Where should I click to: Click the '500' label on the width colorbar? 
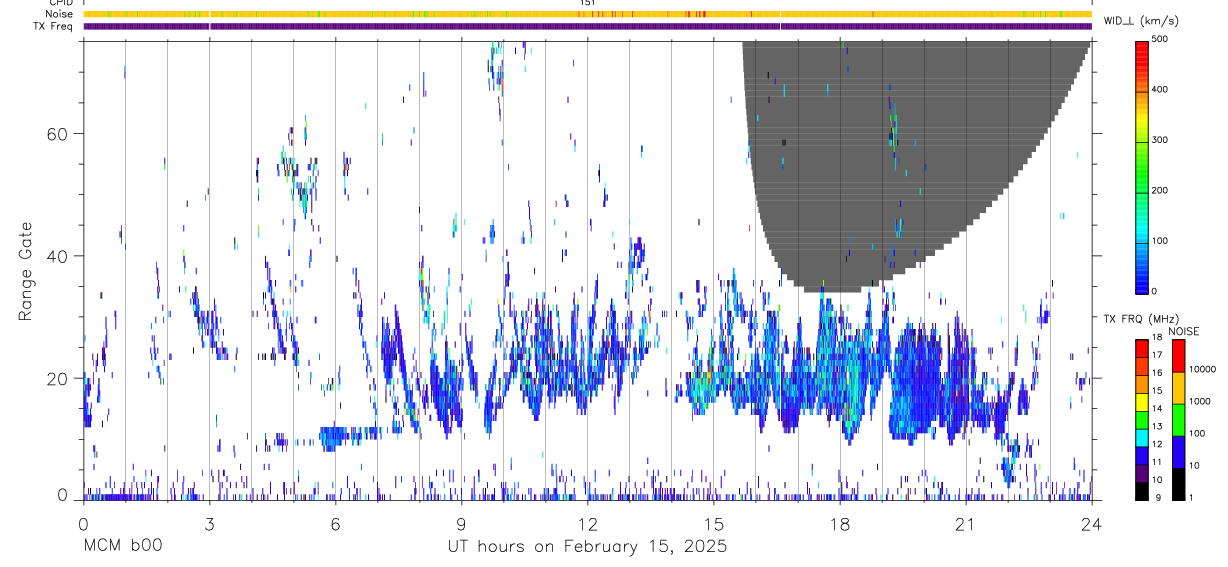click(1160, 39)
